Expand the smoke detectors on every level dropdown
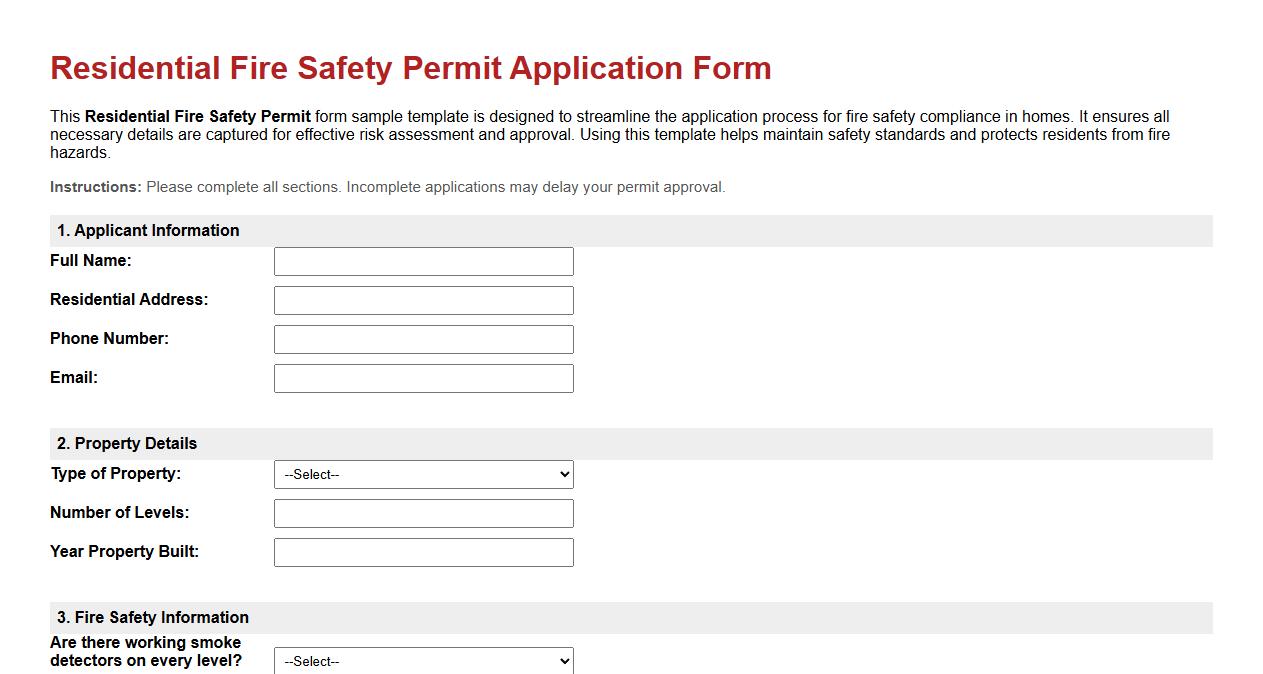 click(423, 661)
